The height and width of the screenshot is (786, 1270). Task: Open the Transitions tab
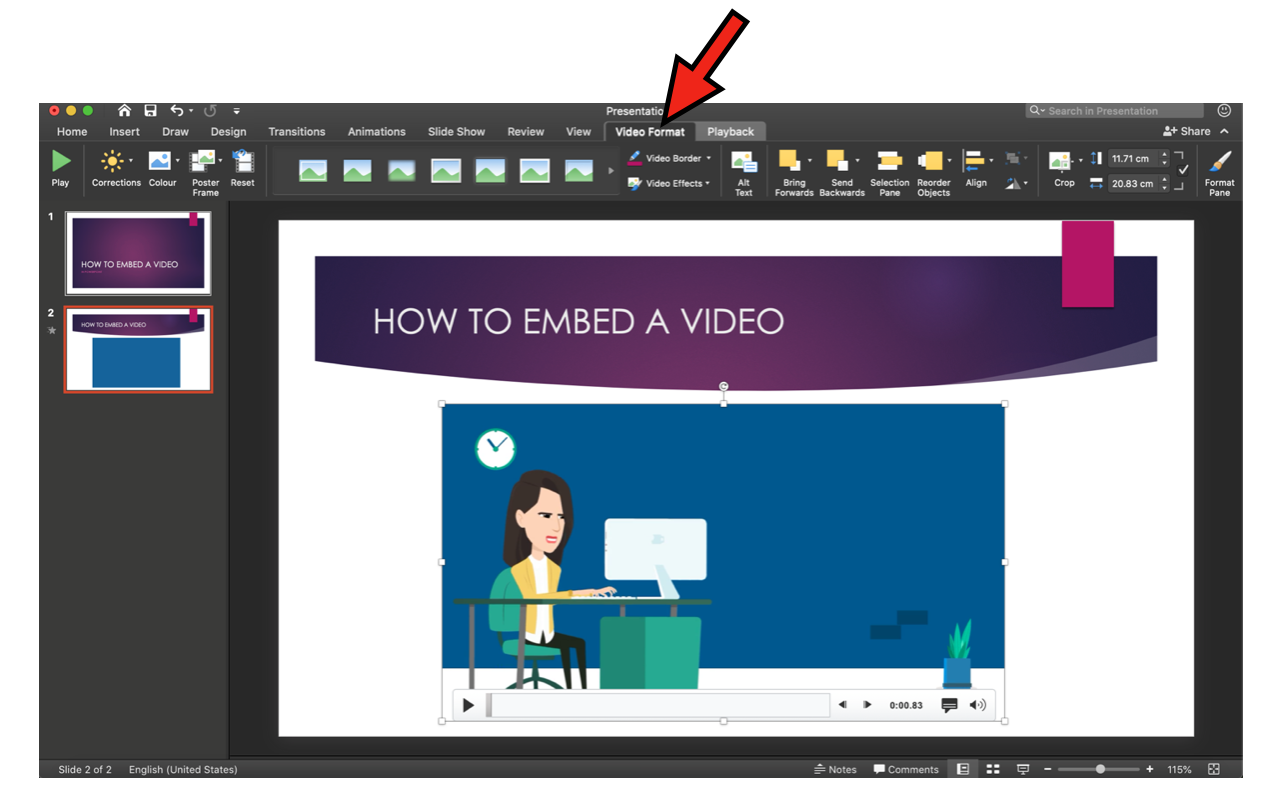pos(296,131)
